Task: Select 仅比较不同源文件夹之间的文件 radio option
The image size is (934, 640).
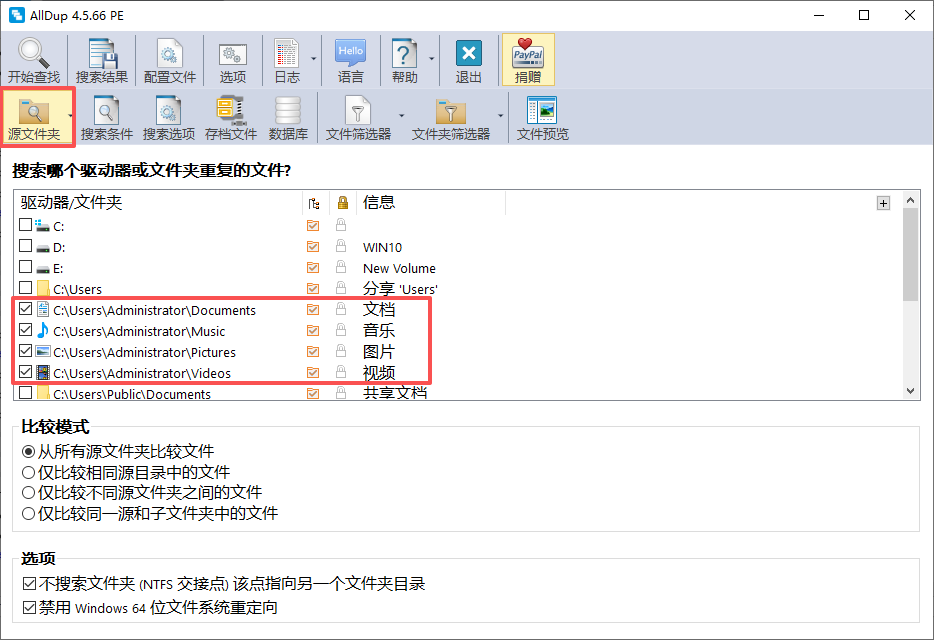Action: (x=142, y=493)
